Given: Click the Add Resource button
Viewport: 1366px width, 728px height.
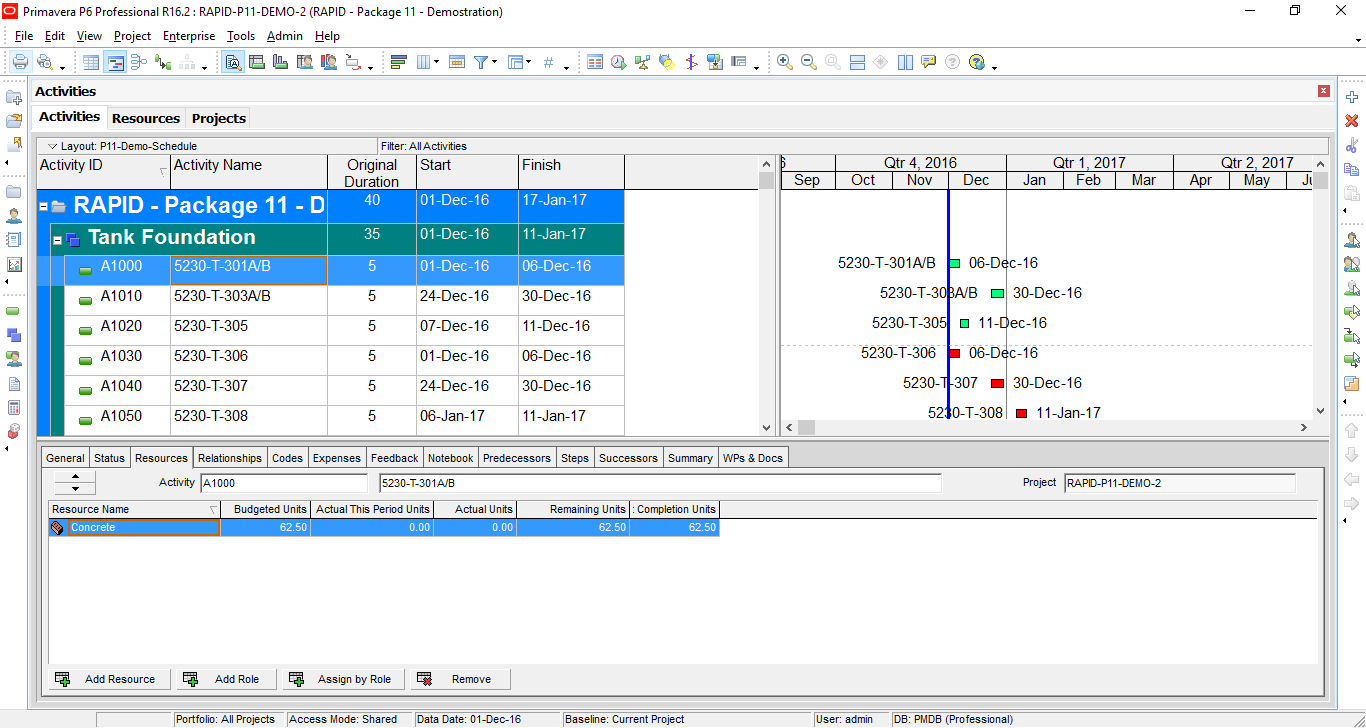Looking at the screenshot, I should click(108, 678).
